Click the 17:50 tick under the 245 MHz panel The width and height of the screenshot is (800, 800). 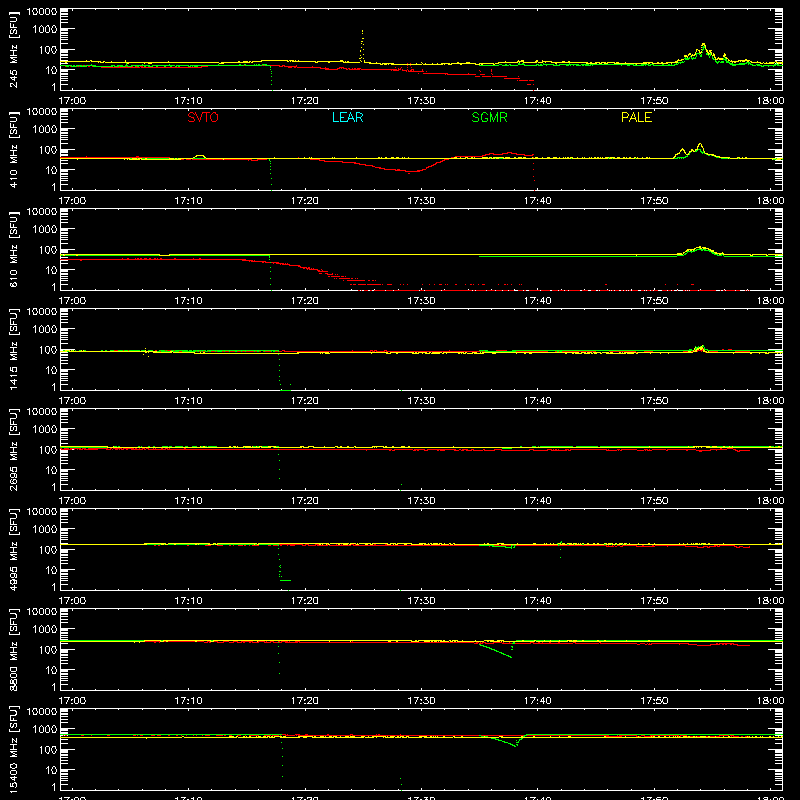(654, 101)
